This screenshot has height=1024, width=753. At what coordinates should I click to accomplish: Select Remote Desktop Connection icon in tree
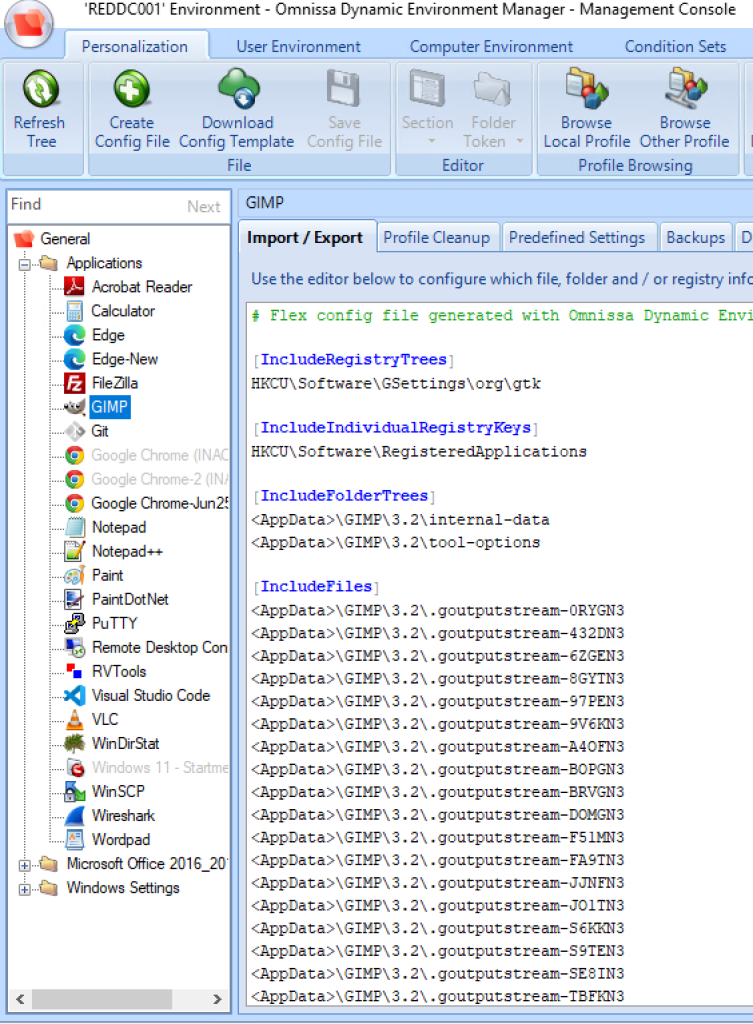coord(74,647)
